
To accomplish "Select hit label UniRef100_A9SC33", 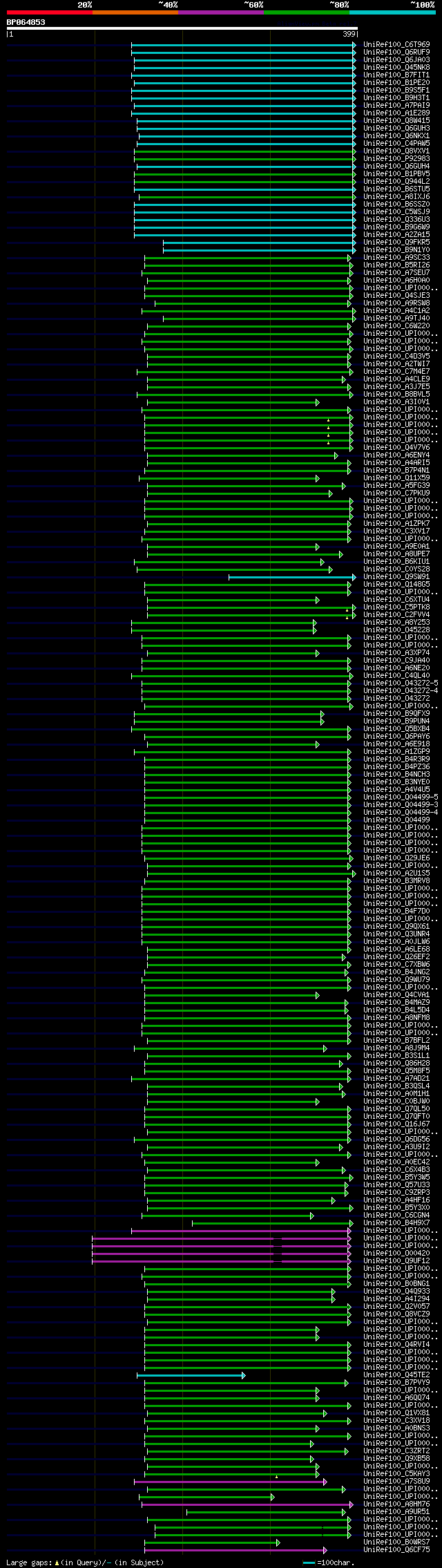I will pyautogui.click(x=396, y=258).
